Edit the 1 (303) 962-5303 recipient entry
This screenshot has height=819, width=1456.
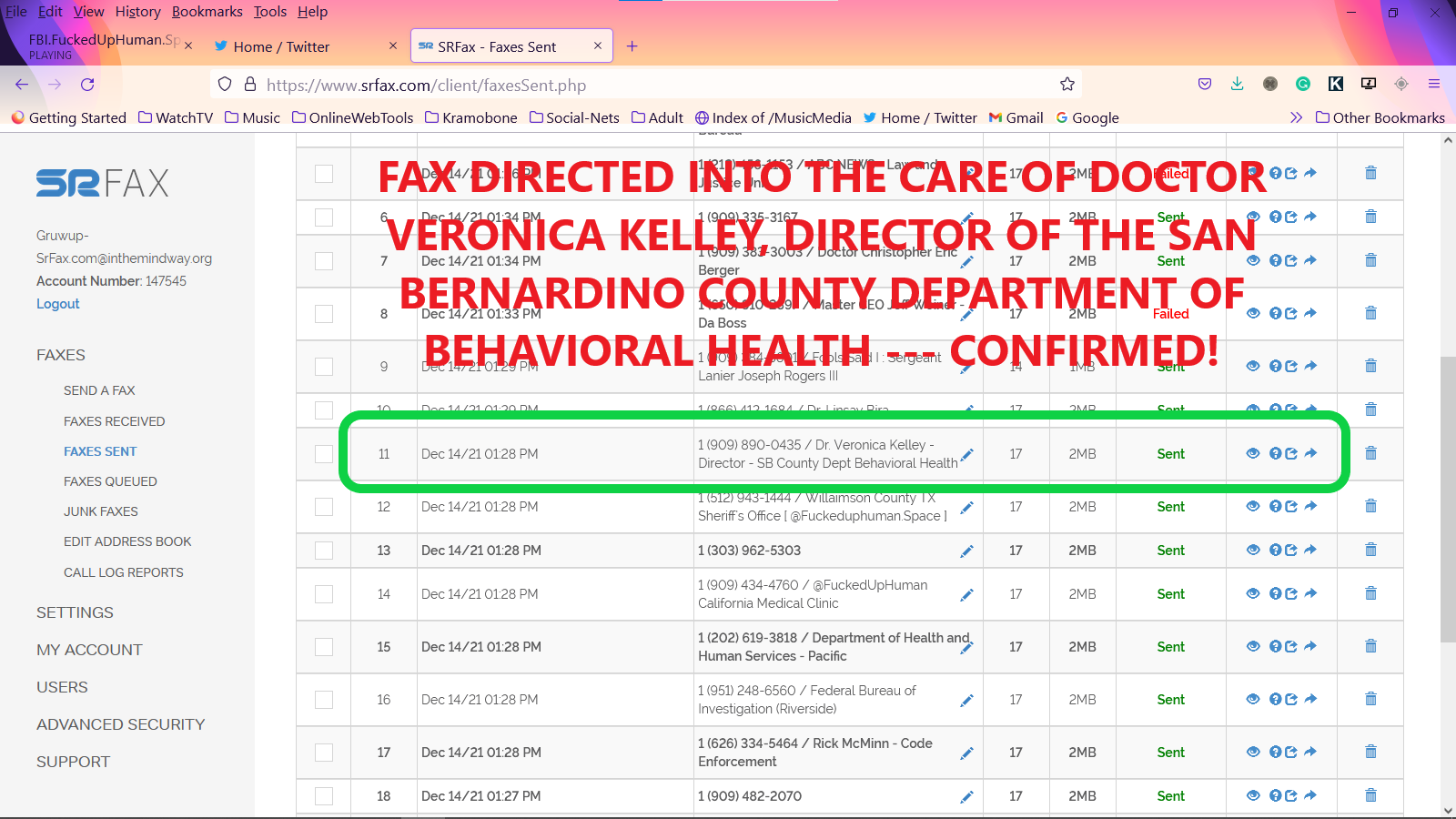[966, 551]
